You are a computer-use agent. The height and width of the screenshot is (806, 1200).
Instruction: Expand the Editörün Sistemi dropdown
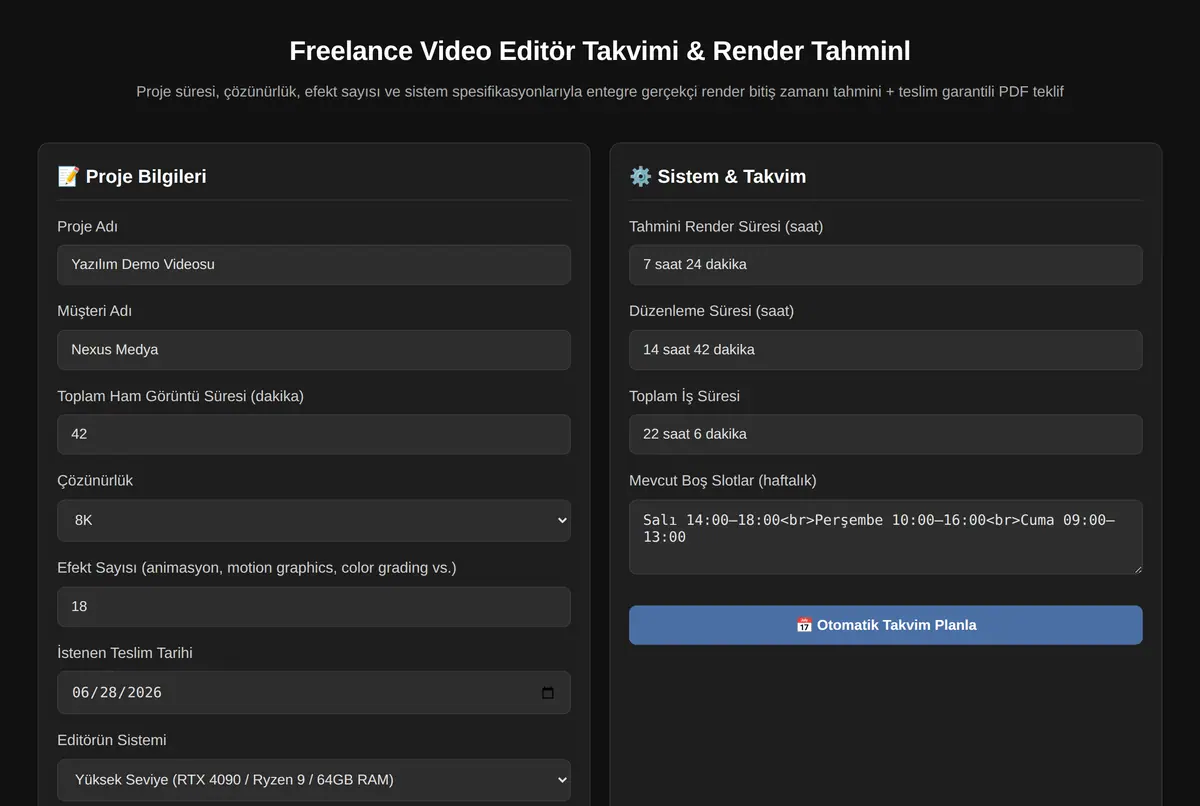[x=314, y=779]
